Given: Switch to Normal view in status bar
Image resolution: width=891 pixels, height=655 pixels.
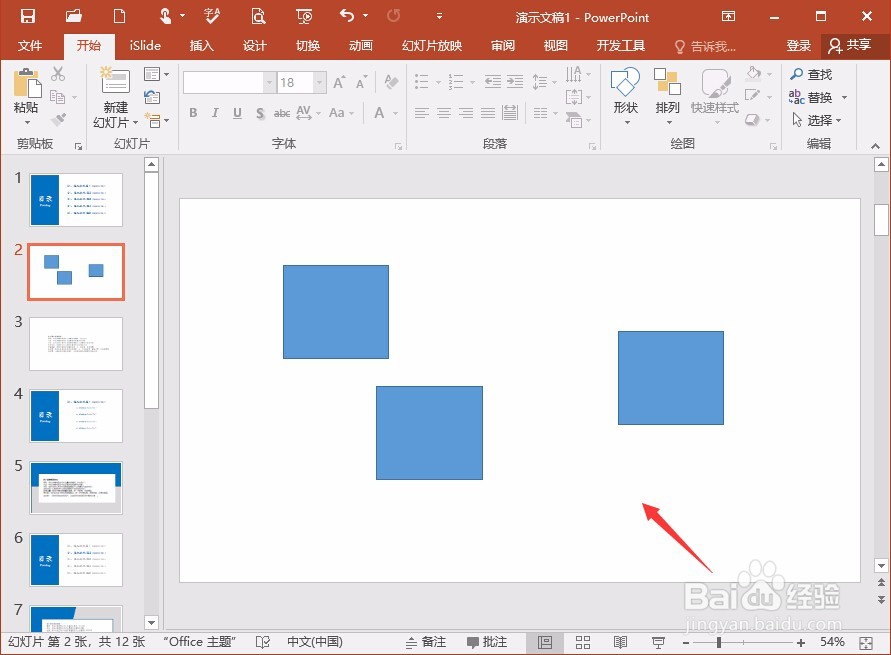Looking at the screenshot, I should click(545, 643).
